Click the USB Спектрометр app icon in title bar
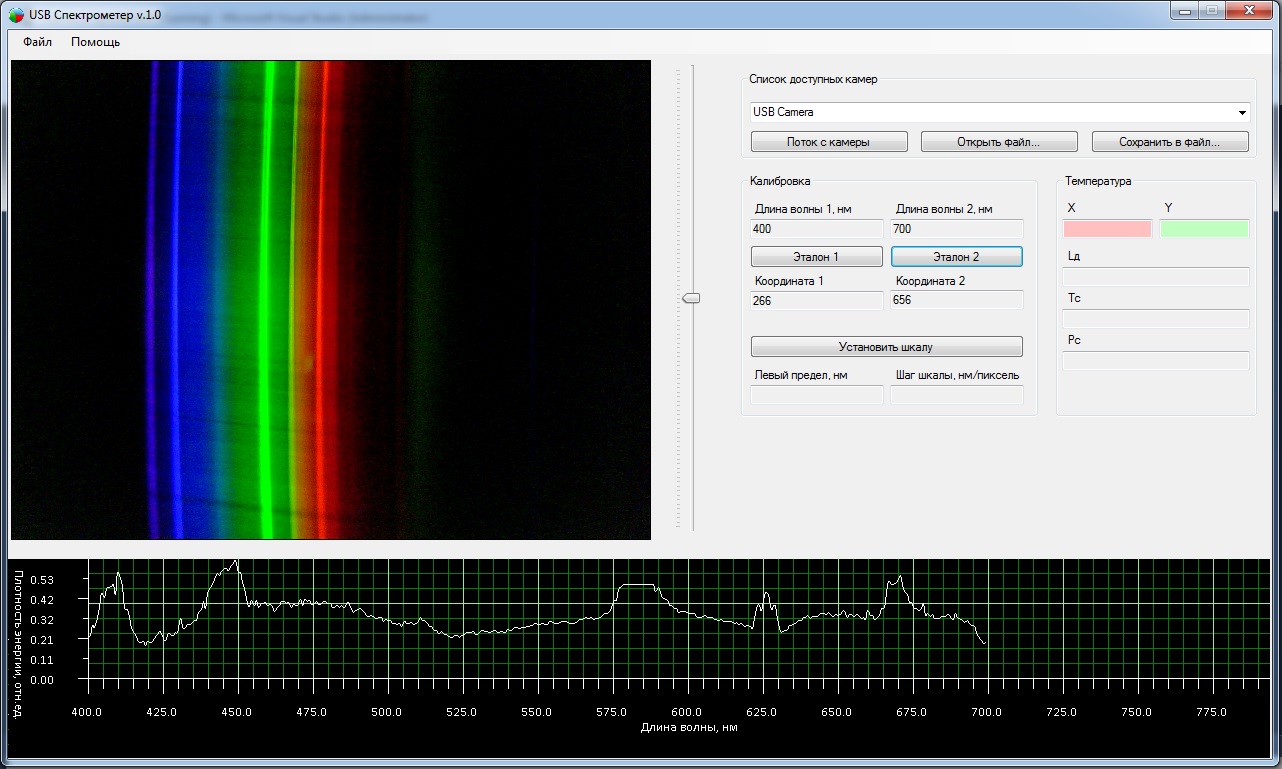Screen dimensions: 1282x769 click(x=16, y=15)
